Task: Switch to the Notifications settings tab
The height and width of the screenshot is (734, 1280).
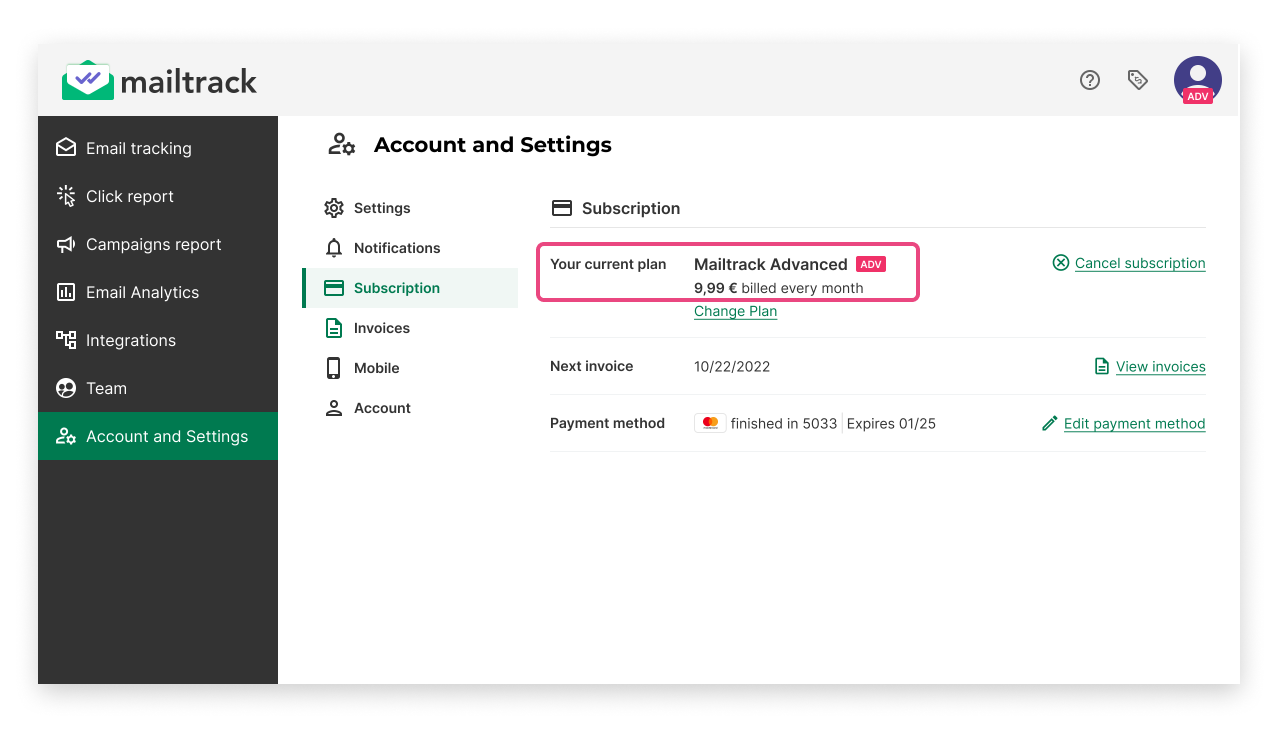Action: click(x=396, y=248)
